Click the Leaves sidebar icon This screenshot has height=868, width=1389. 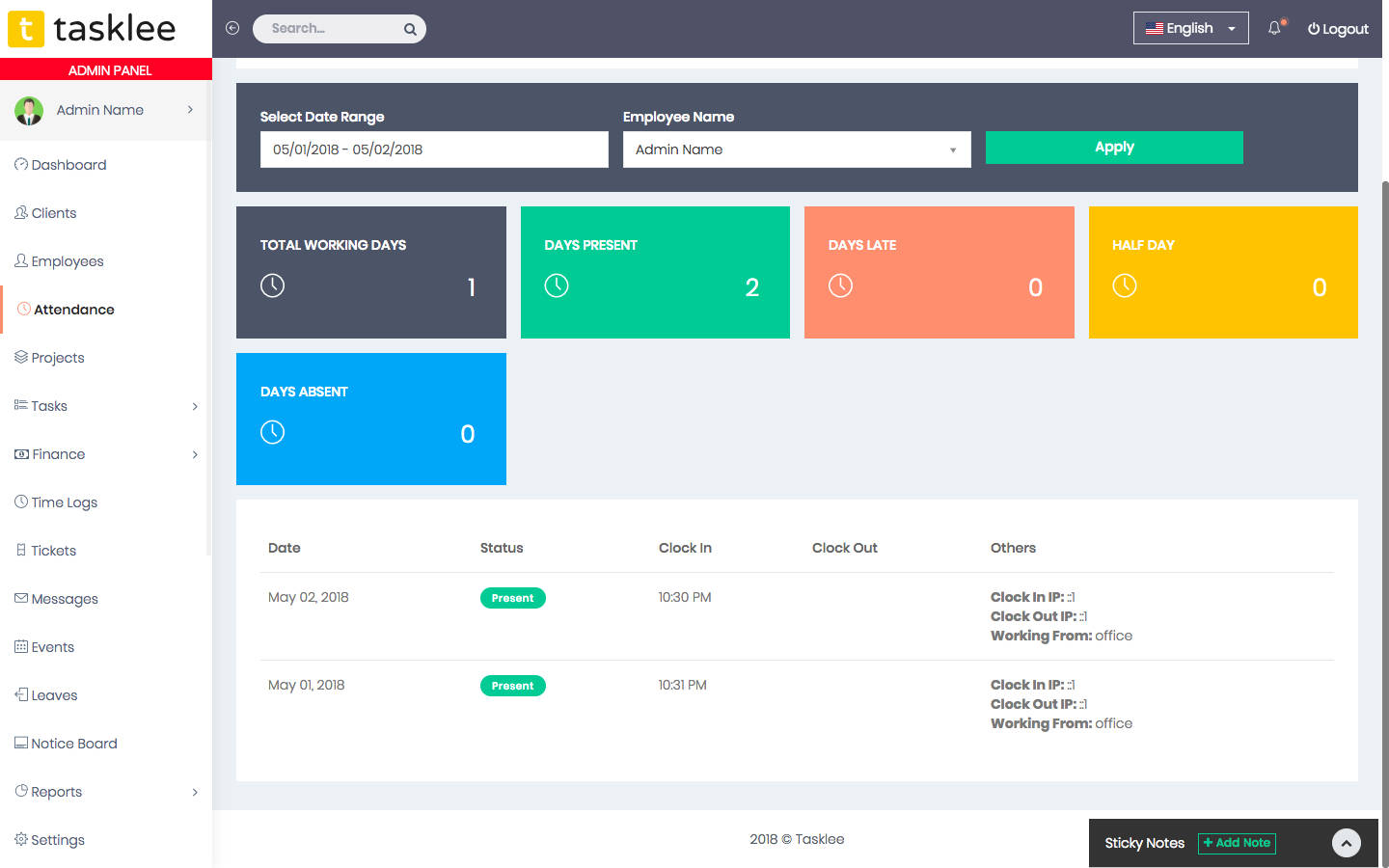(x=19, y=694)
